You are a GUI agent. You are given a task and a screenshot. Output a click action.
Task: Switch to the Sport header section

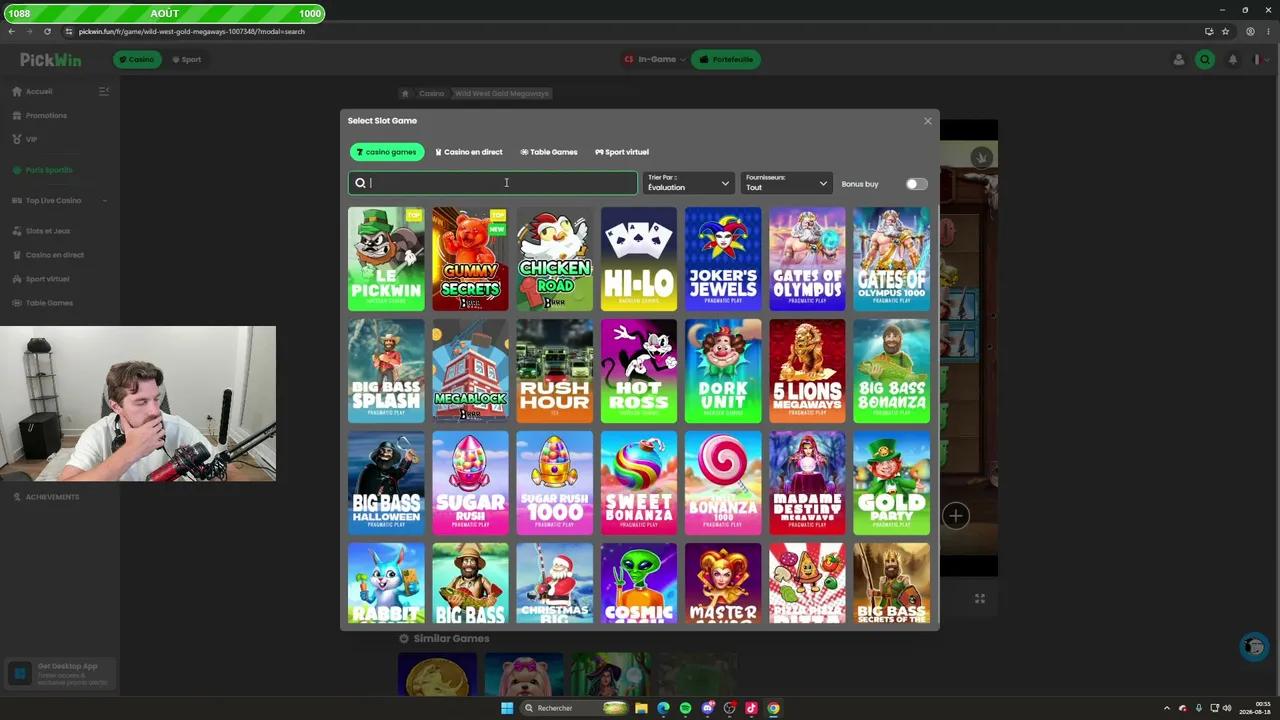point(186,59)
